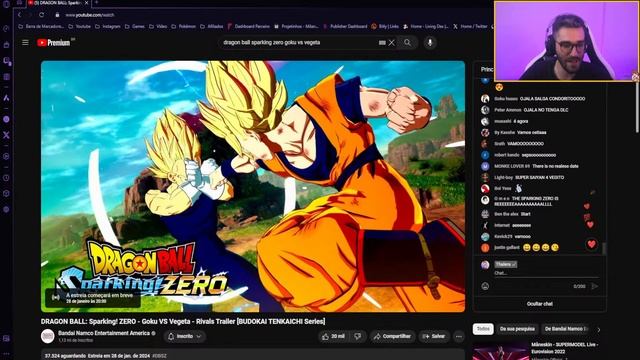Start voice search with microphone icon

429,42
